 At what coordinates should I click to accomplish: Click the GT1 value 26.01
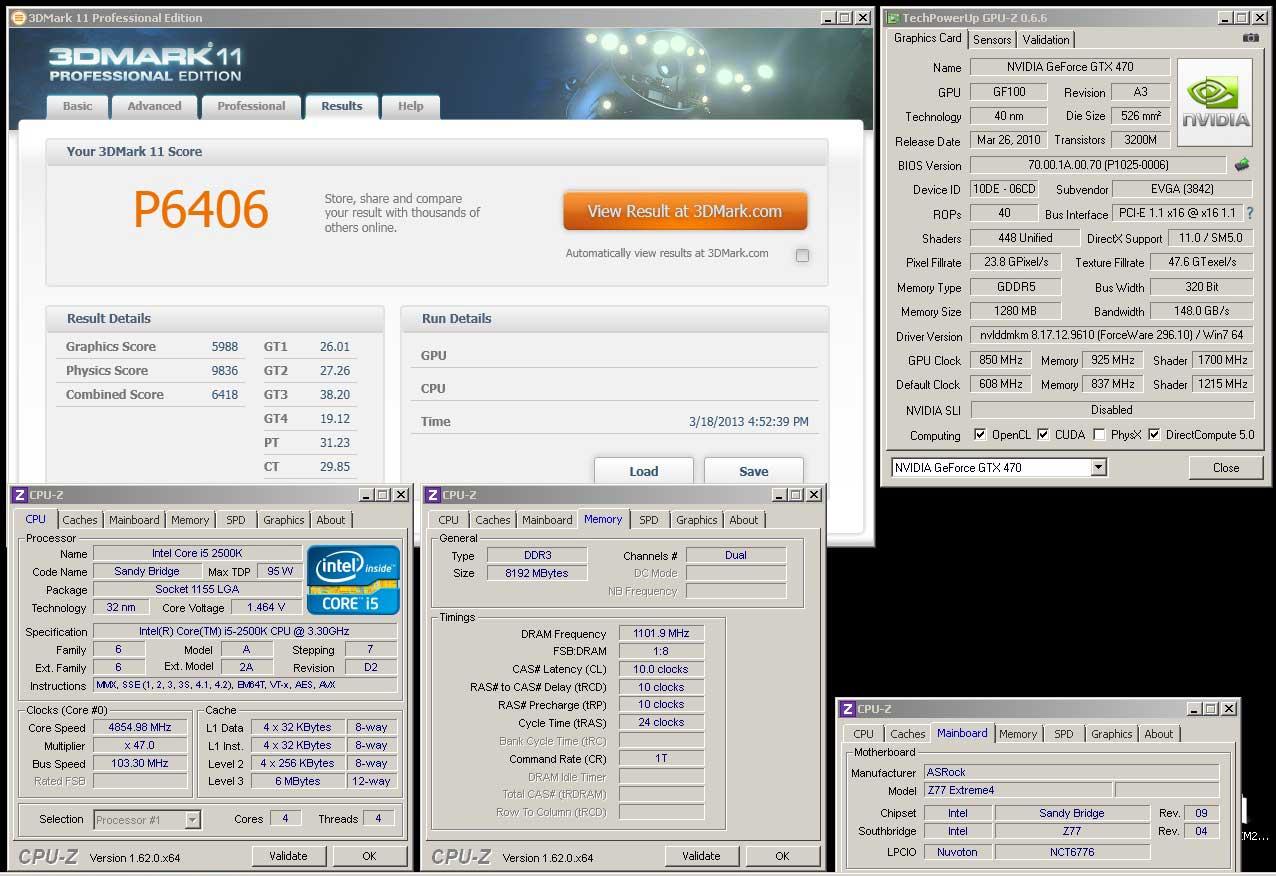coord(335,346)
